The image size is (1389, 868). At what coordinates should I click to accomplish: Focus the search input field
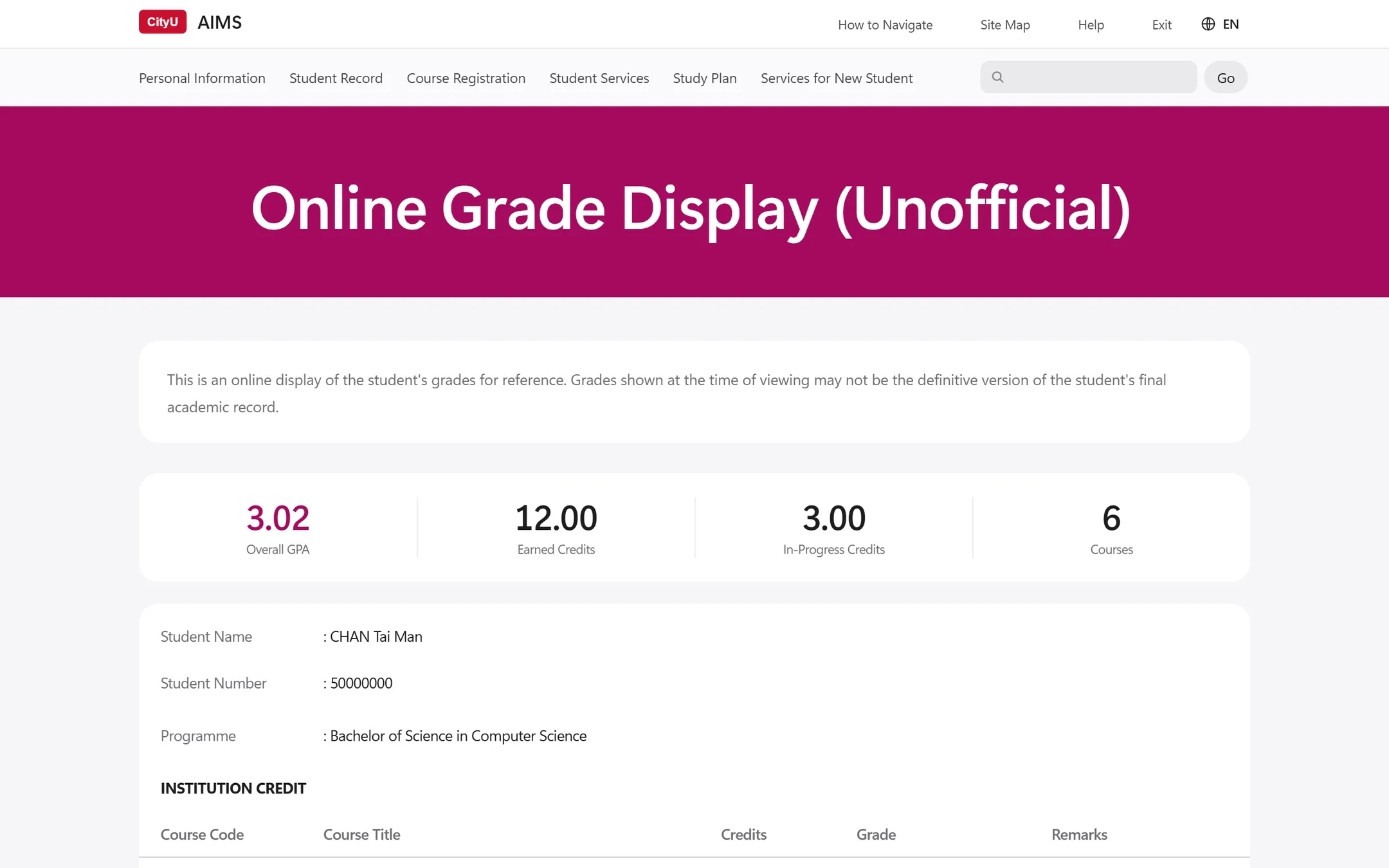pyautogui.click(x=1088, y=77)
